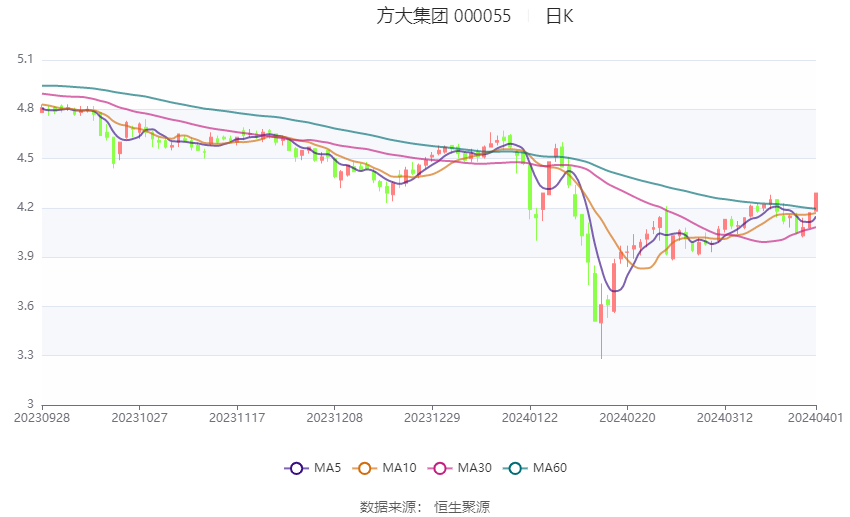The height and width of the screenshot is (517, 850).
Task: Click the lowest candlestick with long wick near 3.3
Action: (601, 321)
